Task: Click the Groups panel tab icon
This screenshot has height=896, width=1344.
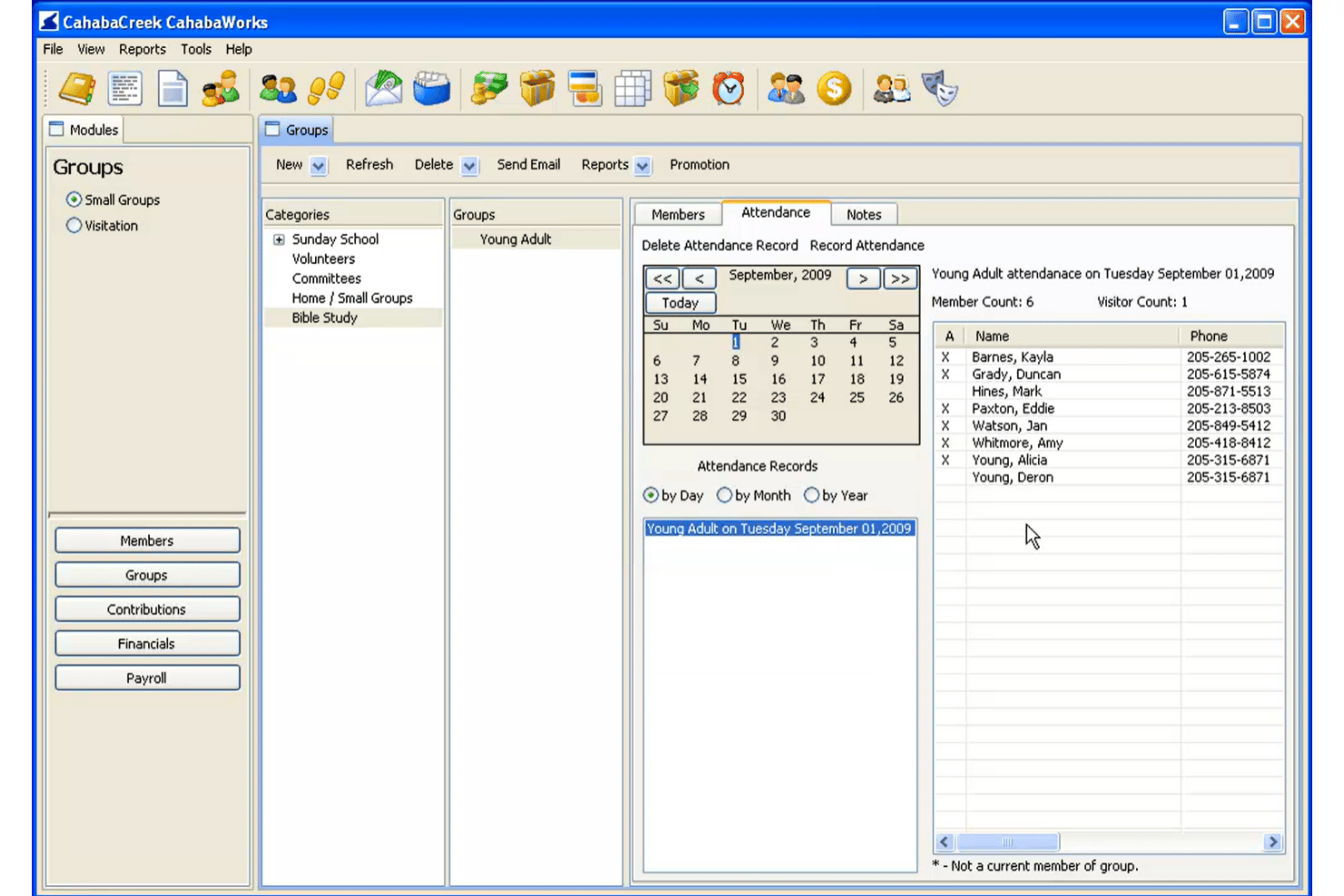Action: (272, 129)
